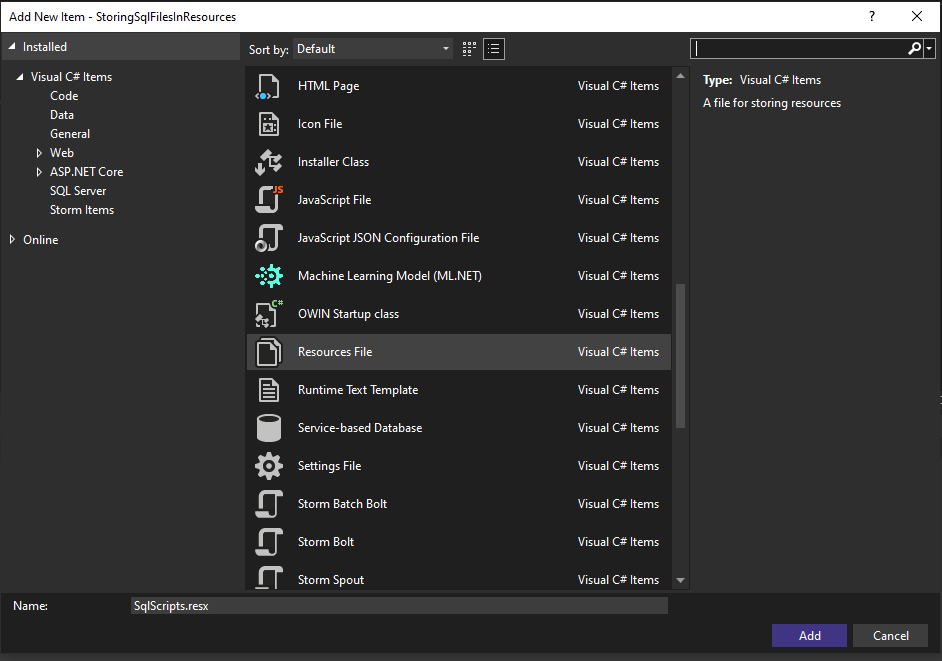
Task: Select the Service-based Database entry text
Action: pyautogui.click(x=360, y=428)
